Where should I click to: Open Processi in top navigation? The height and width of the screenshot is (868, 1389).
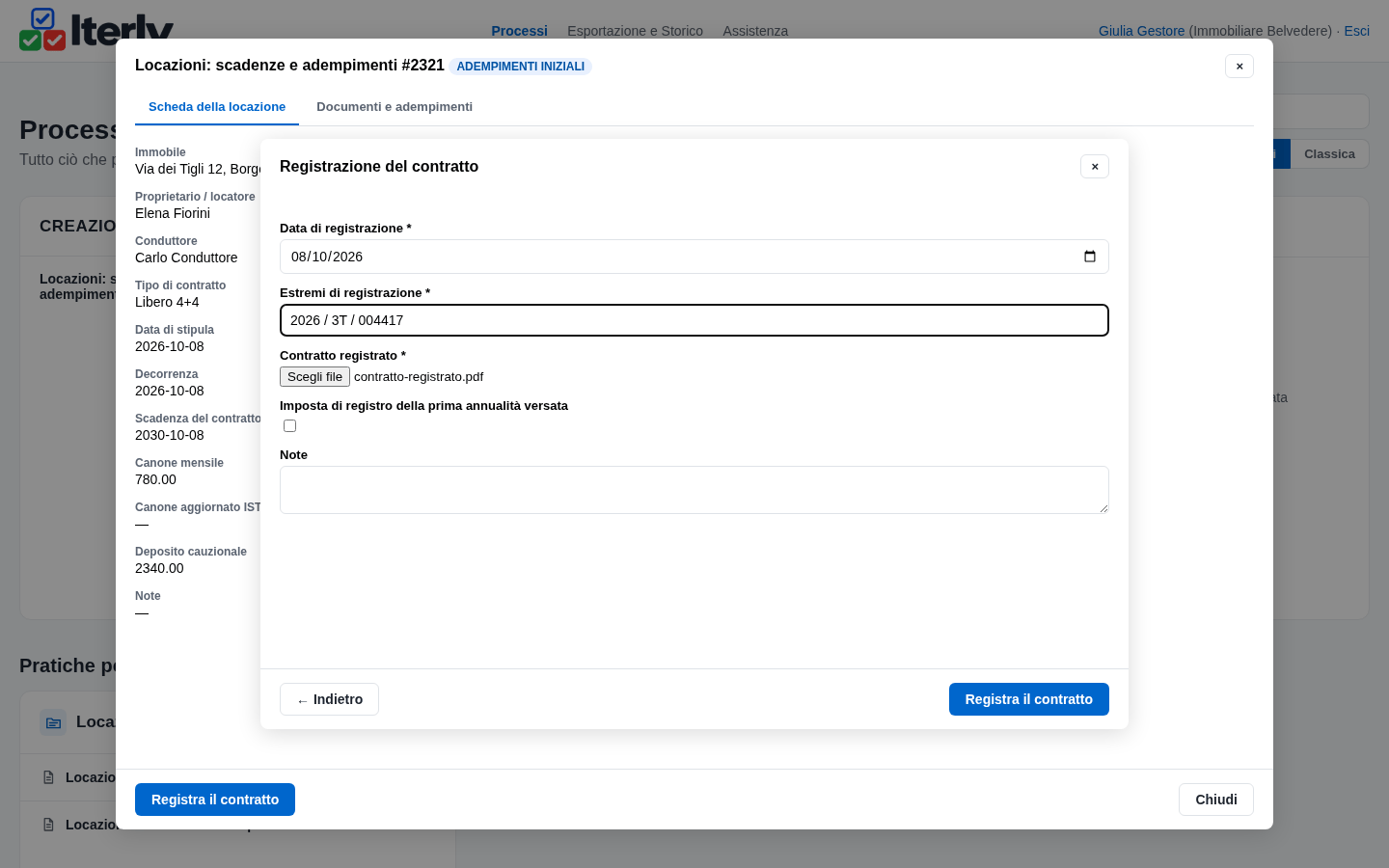pos(519,31)
